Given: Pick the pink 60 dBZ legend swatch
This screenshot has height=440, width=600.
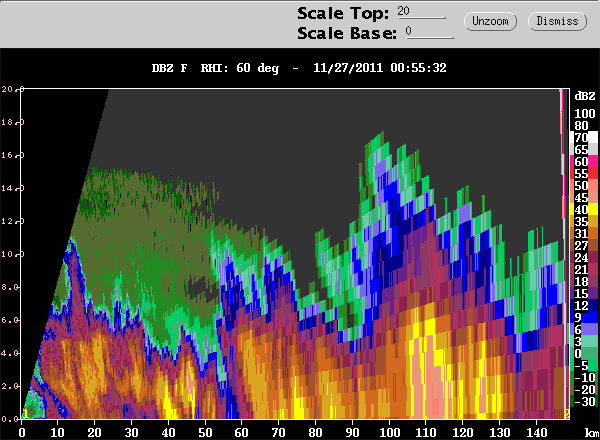Looking at the screenshot, I should click(x=584, y=161).
